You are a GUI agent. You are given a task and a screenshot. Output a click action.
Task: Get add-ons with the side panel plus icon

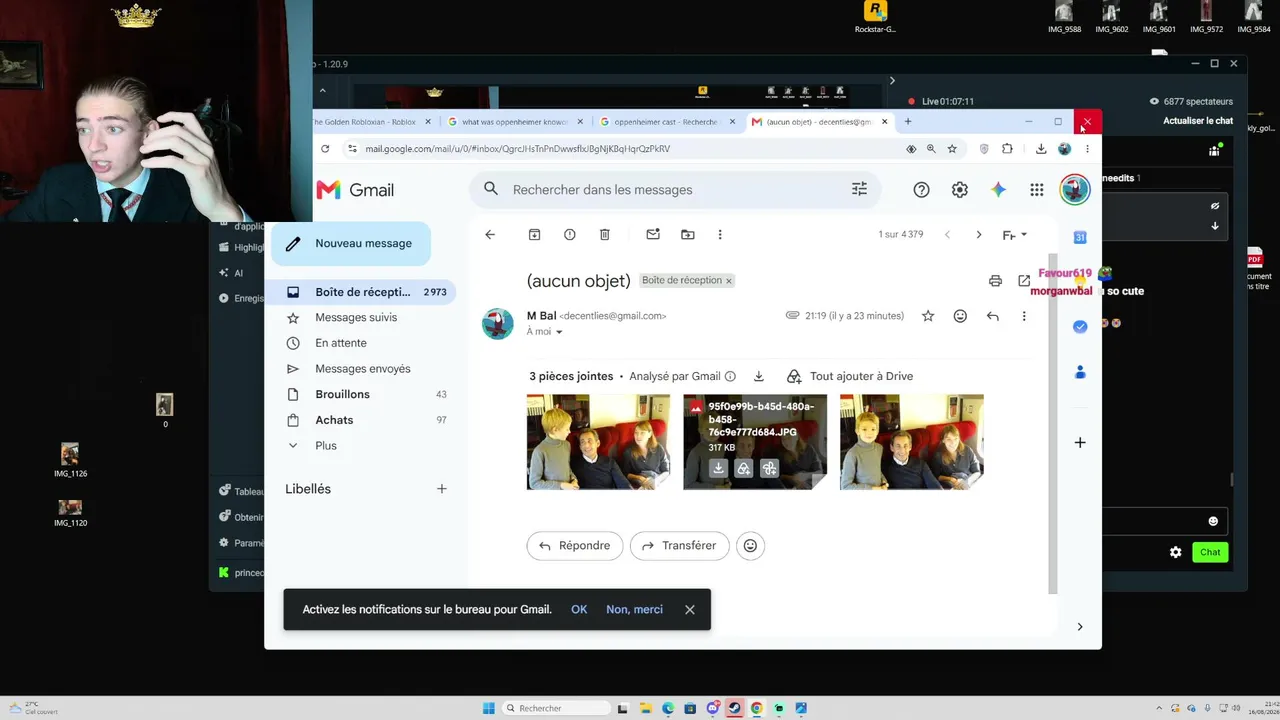(1080, 442)
